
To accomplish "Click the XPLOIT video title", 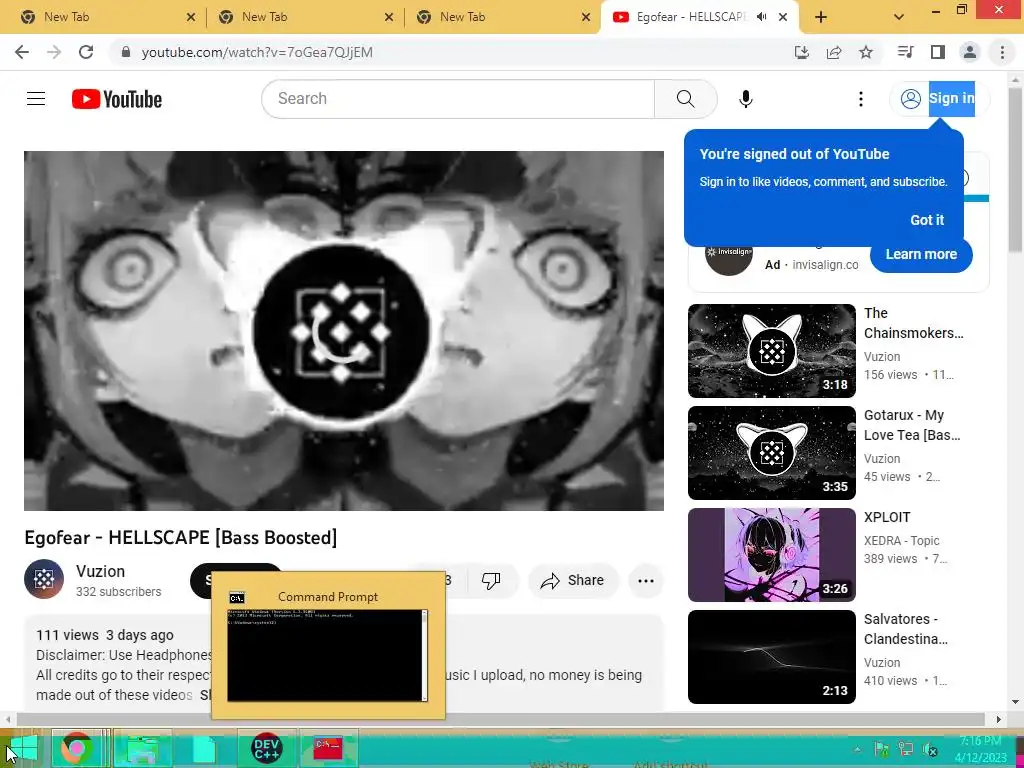I will click(x=887, y=517).
